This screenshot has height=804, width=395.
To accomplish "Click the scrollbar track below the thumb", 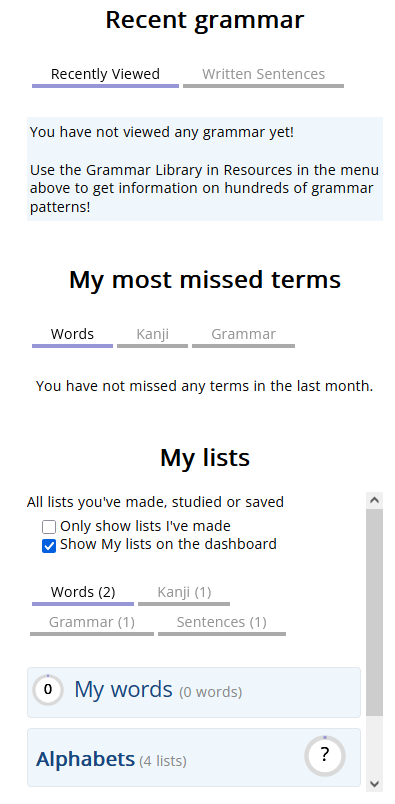I will pyautogui.click(x=374, y=746).
